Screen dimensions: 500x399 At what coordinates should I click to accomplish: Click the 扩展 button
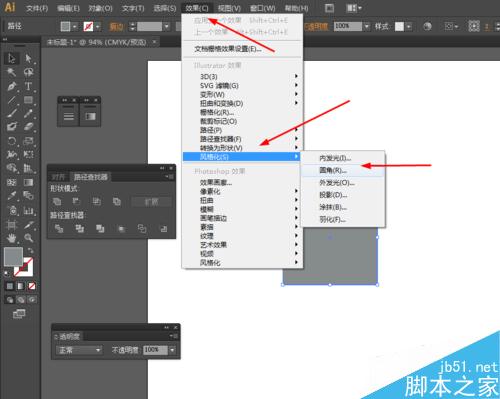[152, 202]
